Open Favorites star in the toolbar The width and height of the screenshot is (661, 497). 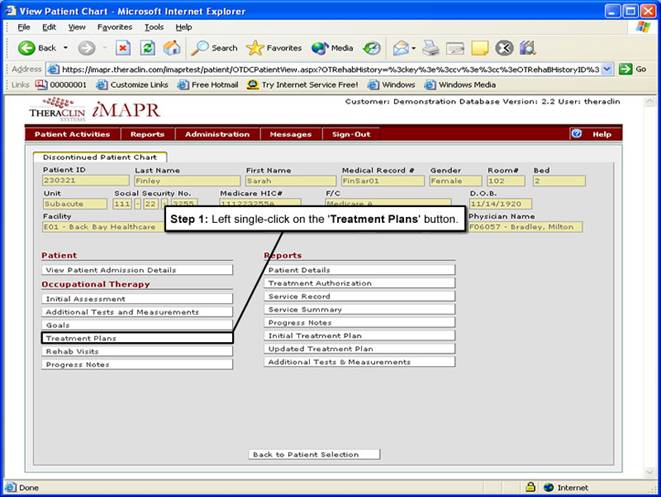274,48
